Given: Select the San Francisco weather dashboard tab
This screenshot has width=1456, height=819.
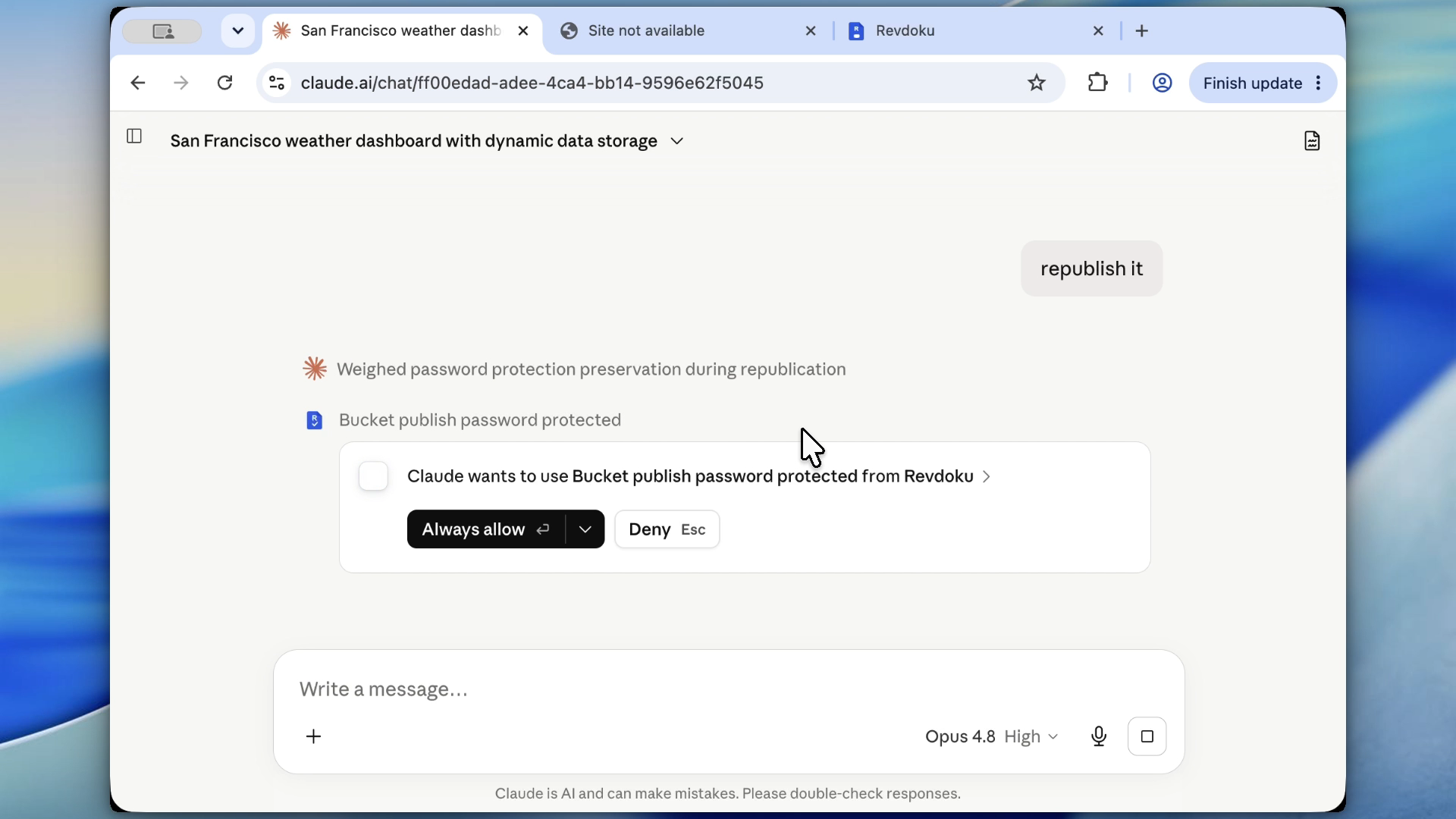Looking at the screenshot, I should 402,31.
